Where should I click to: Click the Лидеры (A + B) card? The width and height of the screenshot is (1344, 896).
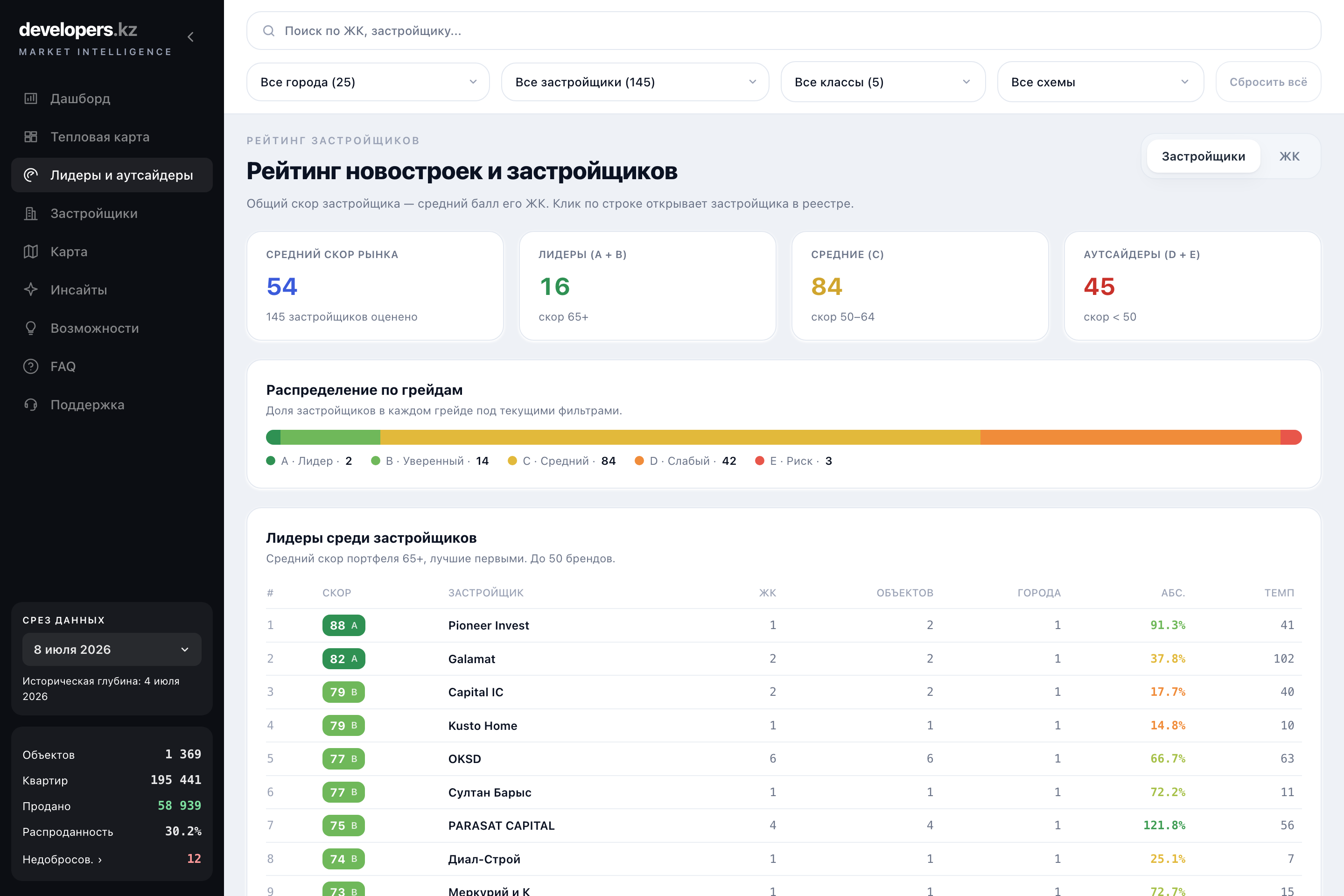point(647,286)
